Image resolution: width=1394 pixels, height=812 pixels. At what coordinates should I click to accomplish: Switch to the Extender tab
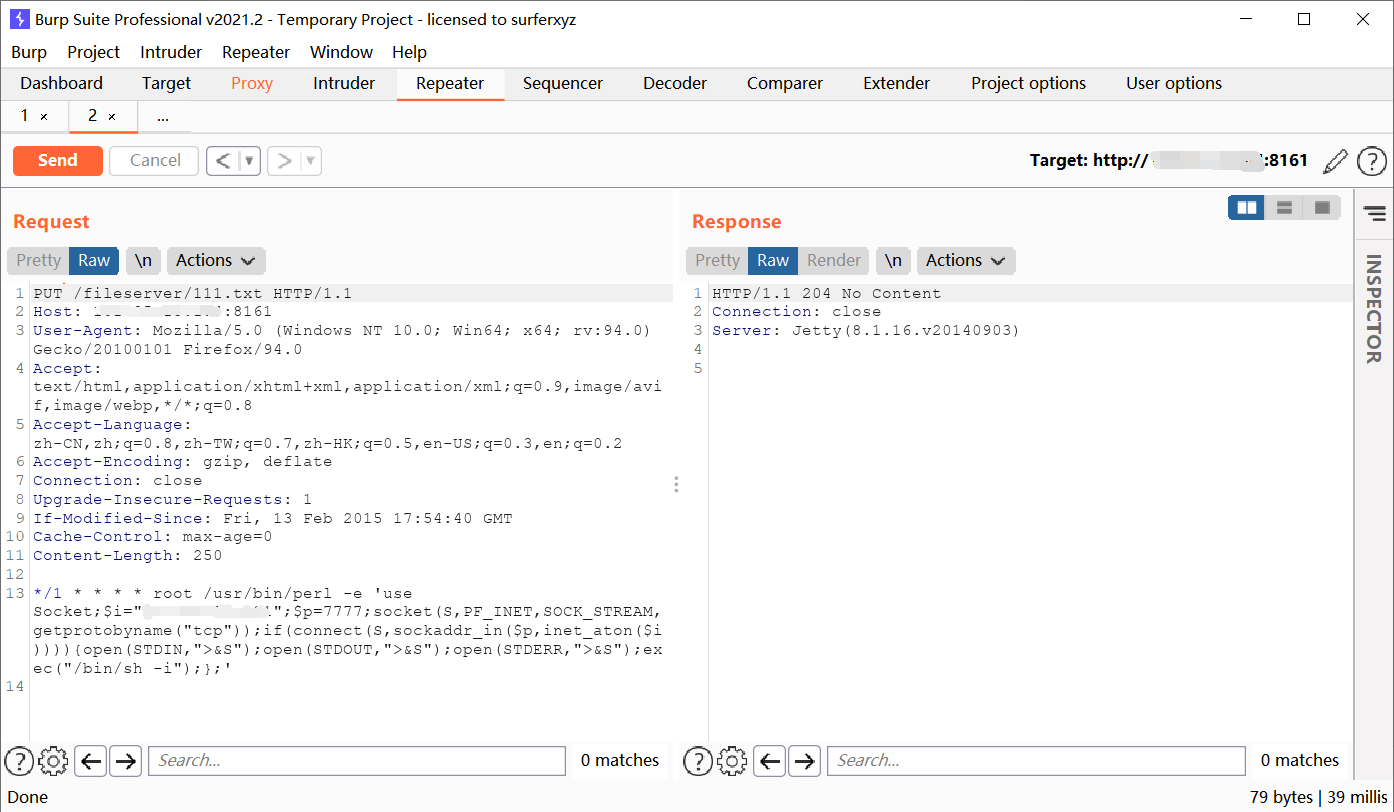coord(897,84)
